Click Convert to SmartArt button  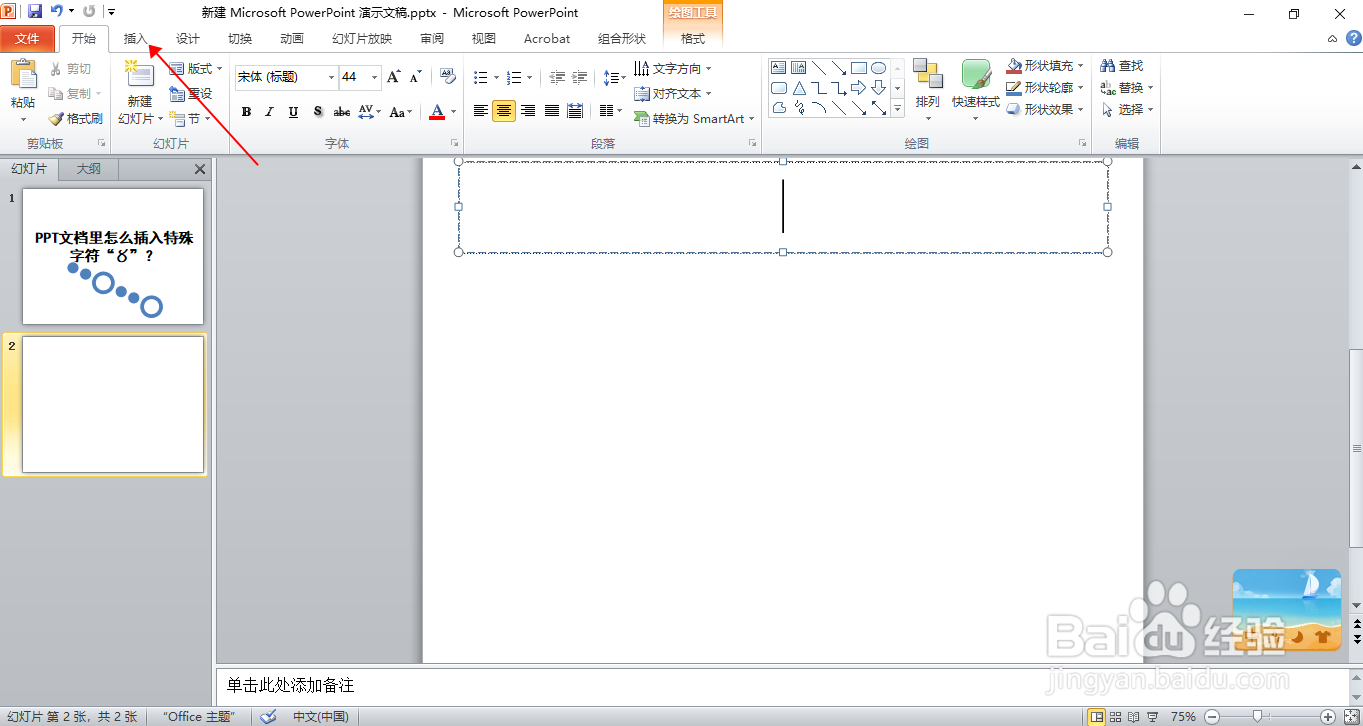click(694, 118)
